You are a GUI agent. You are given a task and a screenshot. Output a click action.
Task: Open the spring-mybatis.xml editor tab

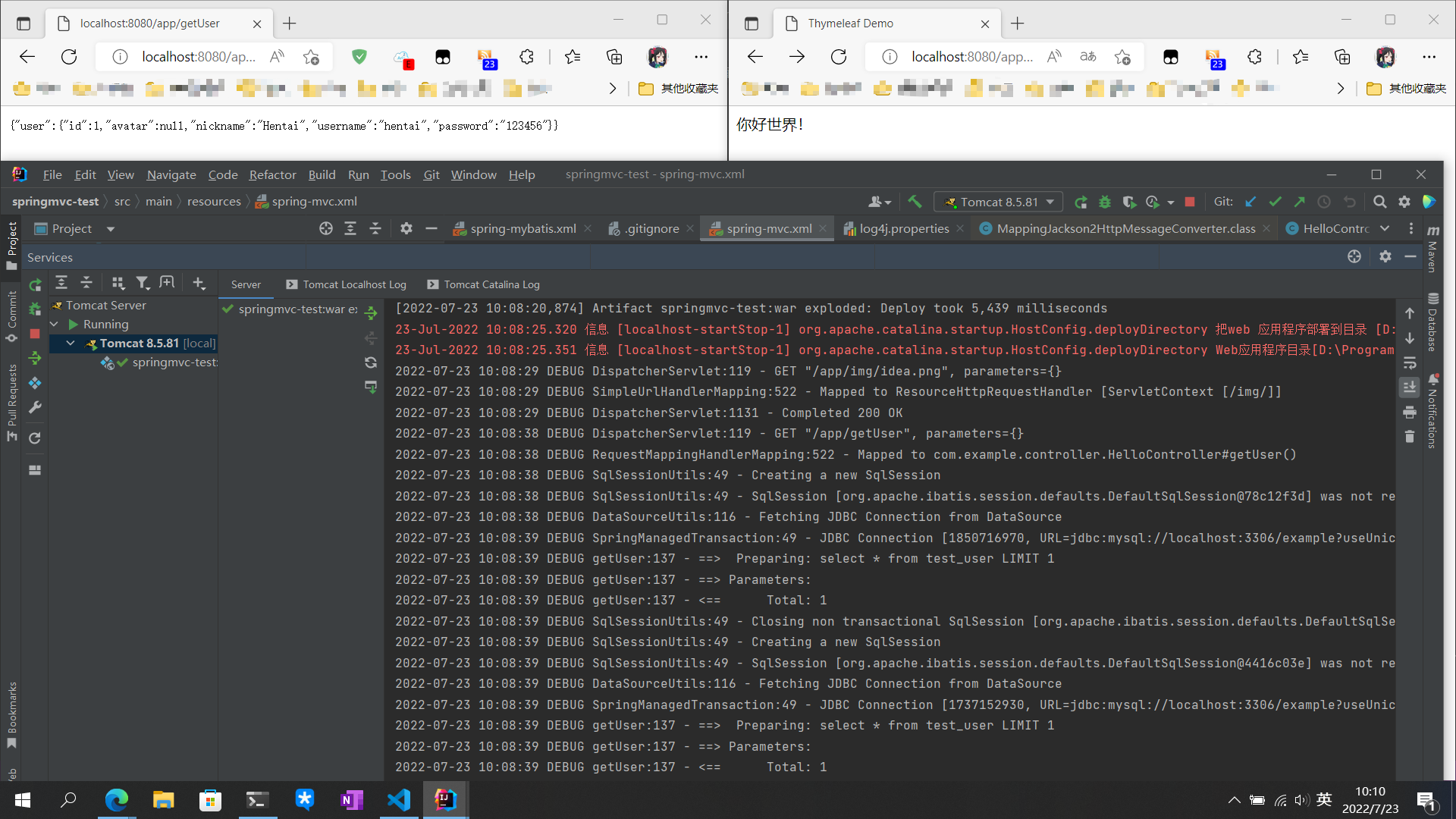[522, 229]
